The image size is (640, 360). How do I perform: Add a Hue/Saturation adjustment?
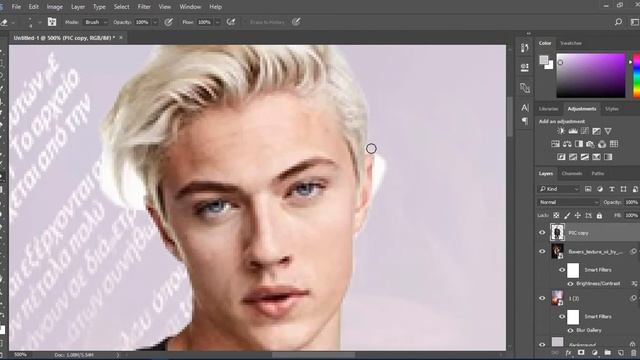pos(556,144)
